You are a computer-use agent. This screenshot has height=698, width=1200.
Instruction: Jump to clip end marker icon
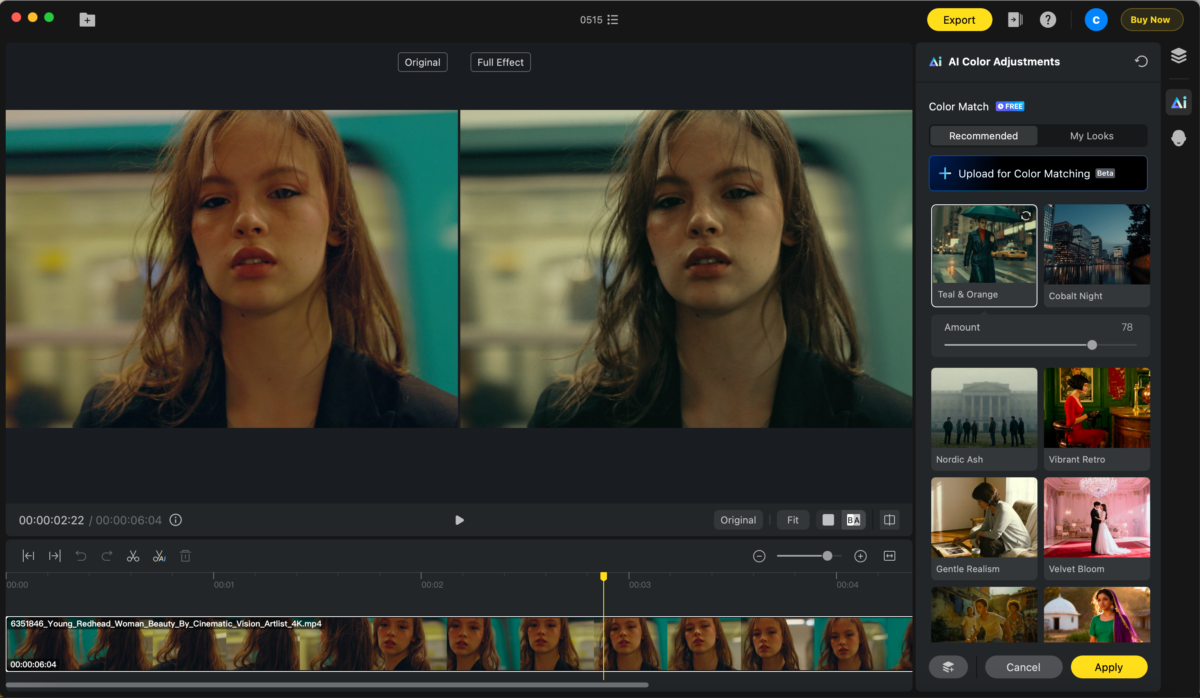(55, 556)
